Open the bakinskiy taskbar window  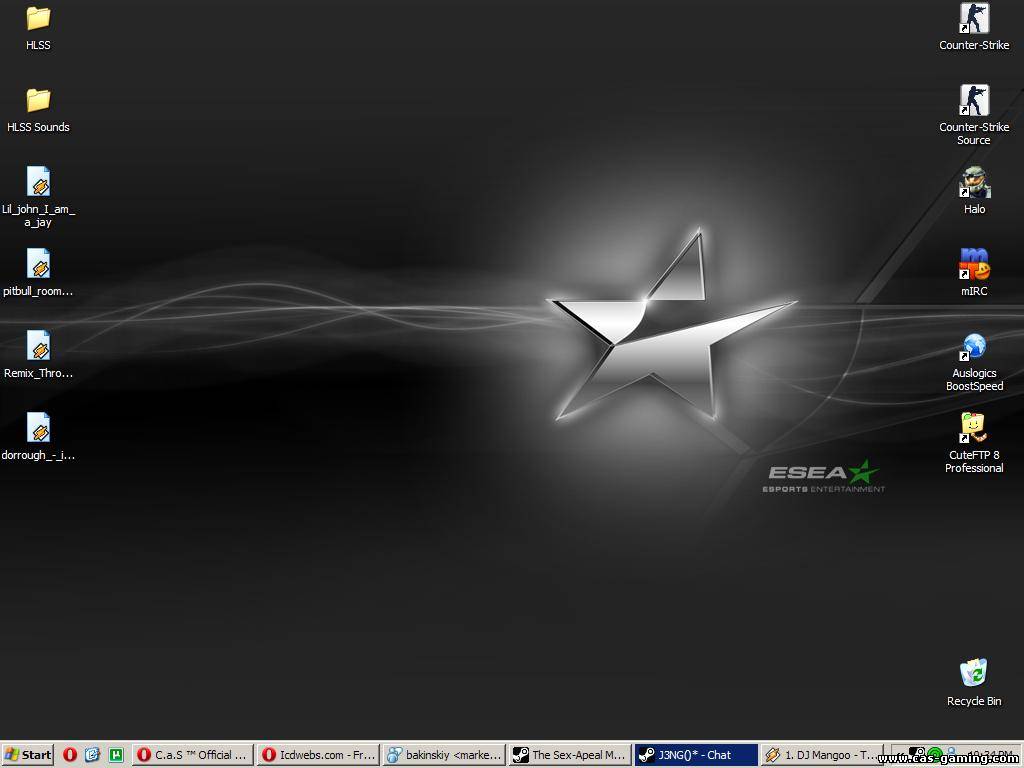(443, 755)
